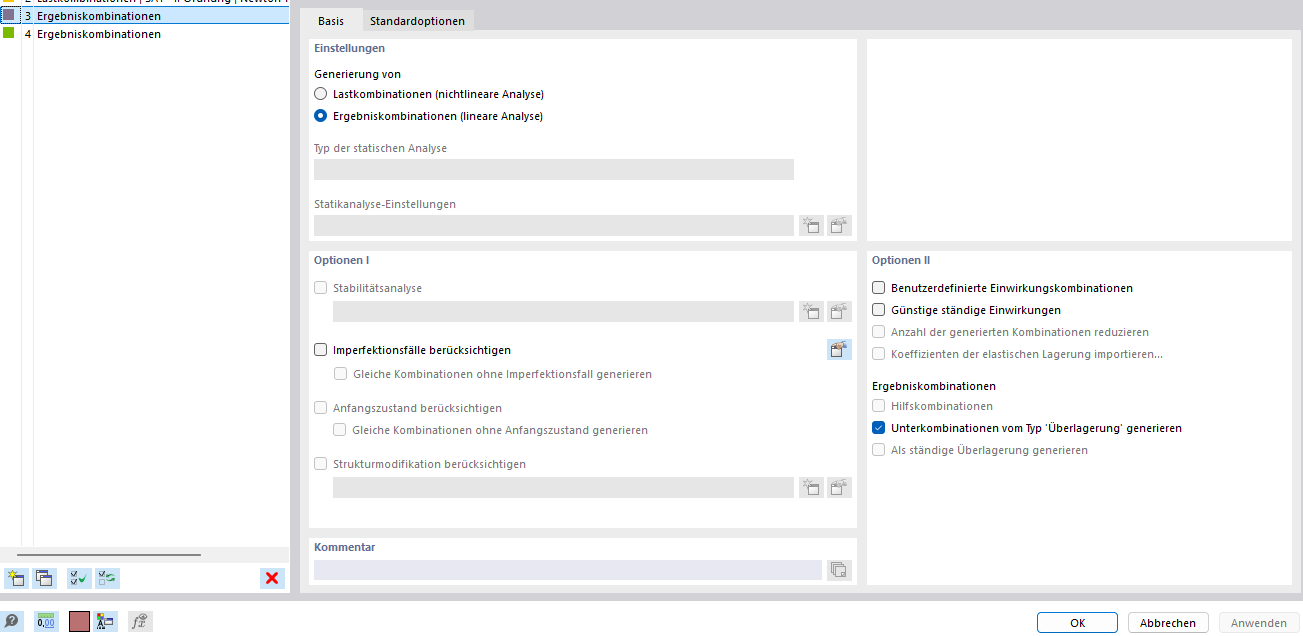Click the copy item icon below the list
The width and height of the screenshot is (1303, 636).
(44, 577)
